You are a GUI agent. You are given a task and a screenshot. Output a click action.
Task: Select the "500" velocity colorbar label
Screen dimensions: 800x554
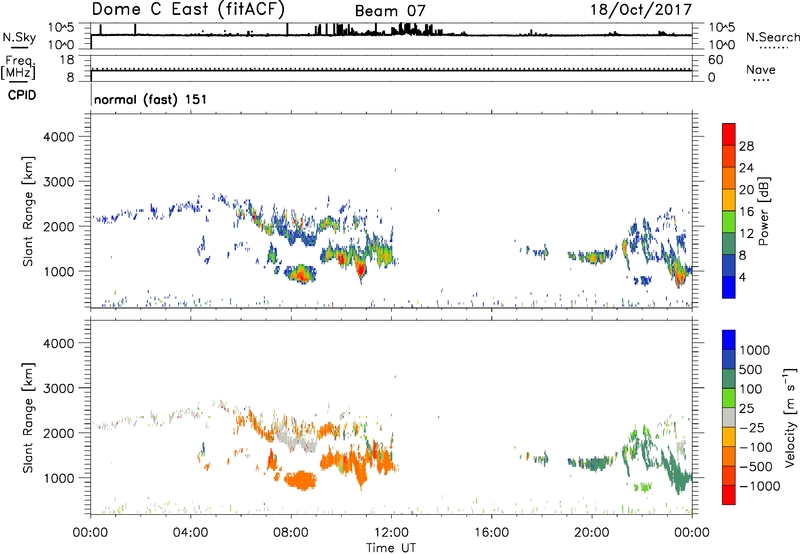(x=751, y=369)
